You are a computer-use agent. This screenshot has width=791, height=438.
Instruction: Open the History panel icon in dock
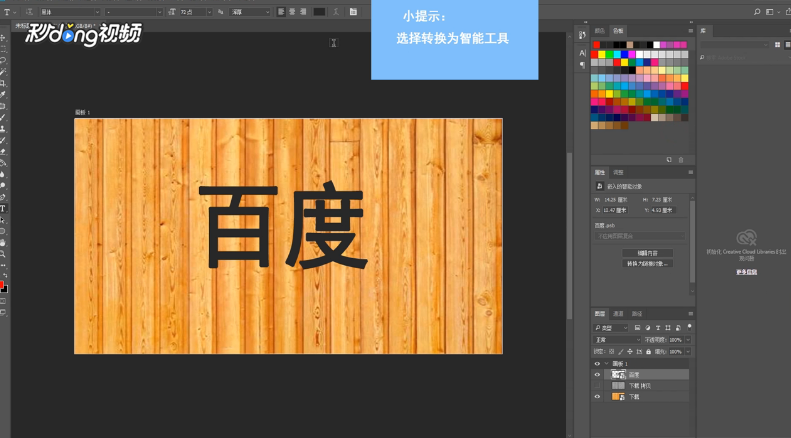[582, 35]
